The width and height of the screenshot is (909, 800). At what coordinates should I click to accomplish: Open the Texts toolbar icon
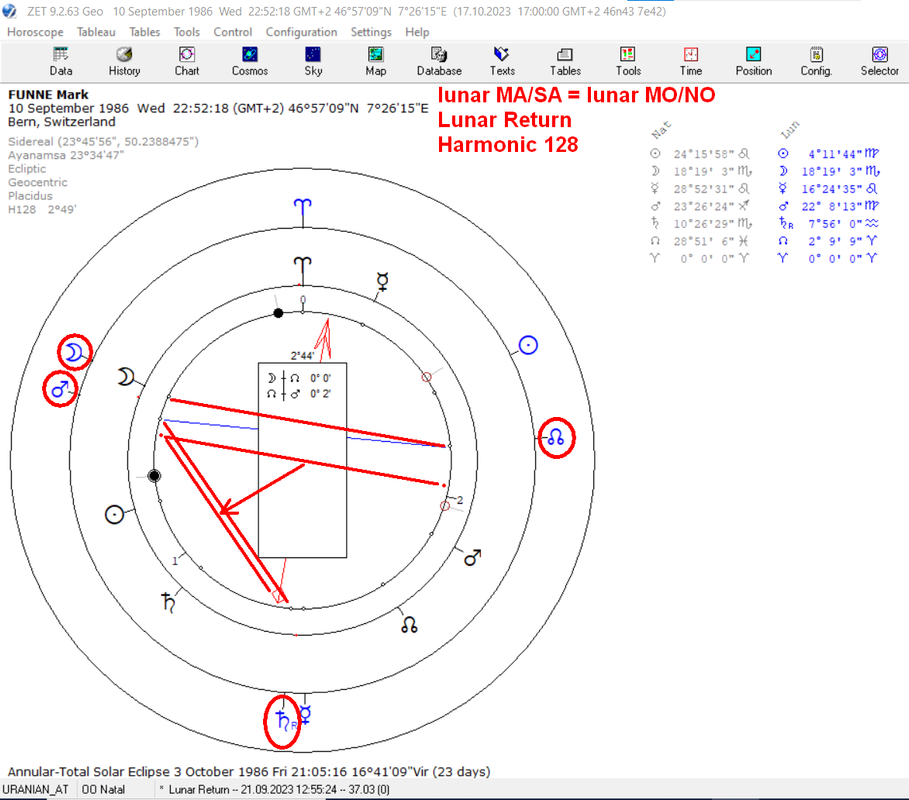[502, 61]
